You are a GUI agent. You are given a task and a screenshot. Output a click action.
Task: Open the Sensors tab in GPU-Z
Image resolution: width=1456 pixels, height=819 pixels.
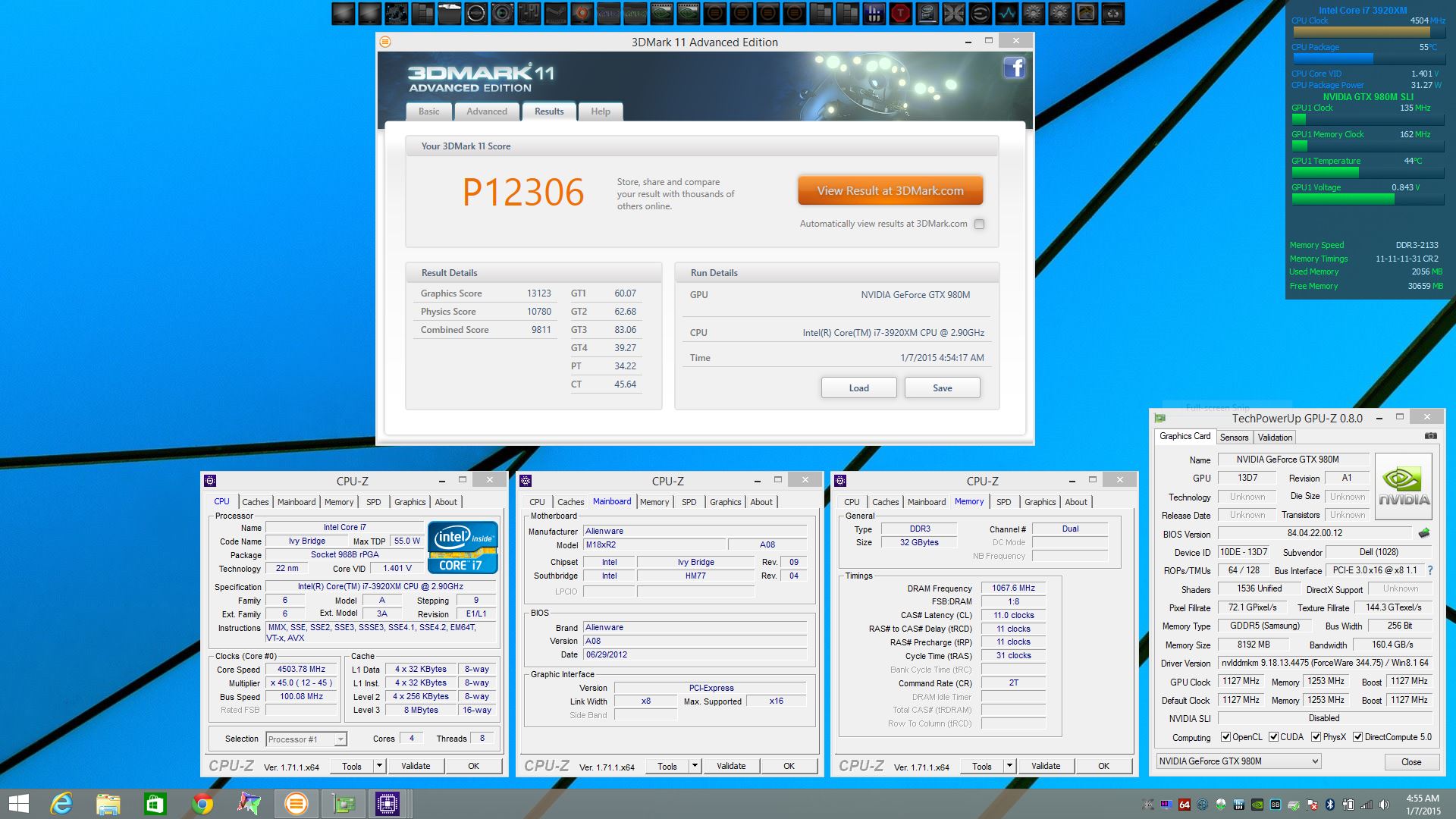[x=1234, y=438]
